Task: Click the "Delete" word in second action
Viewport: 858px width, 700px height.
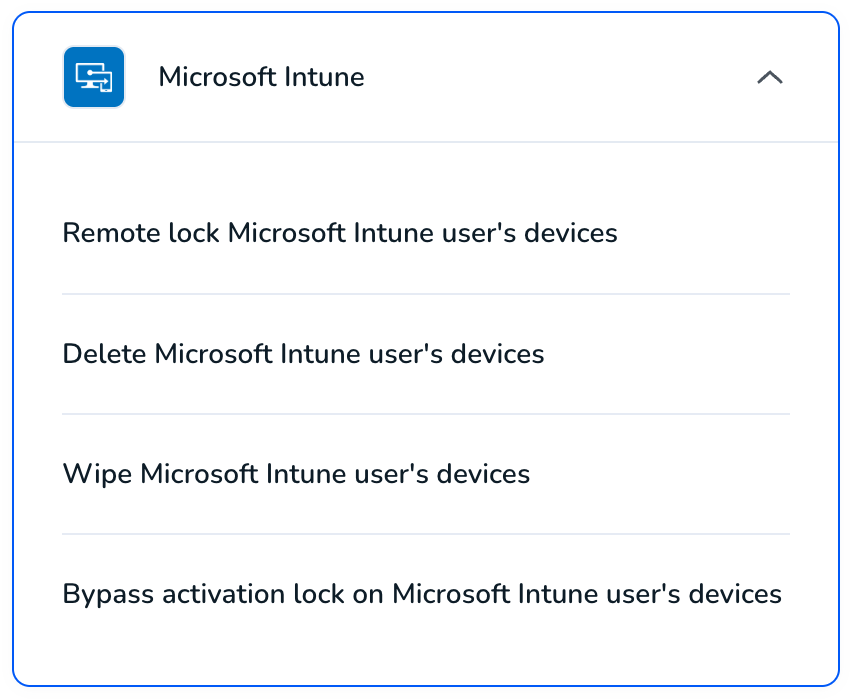Action: 105,354
